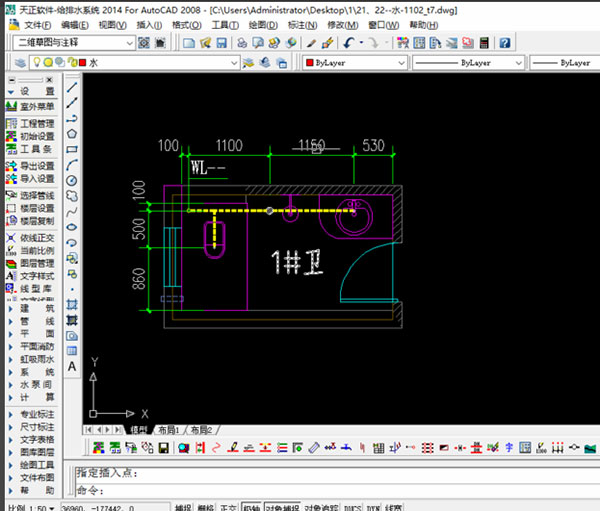Click the Save icon in the toolbar

(220, 43)
